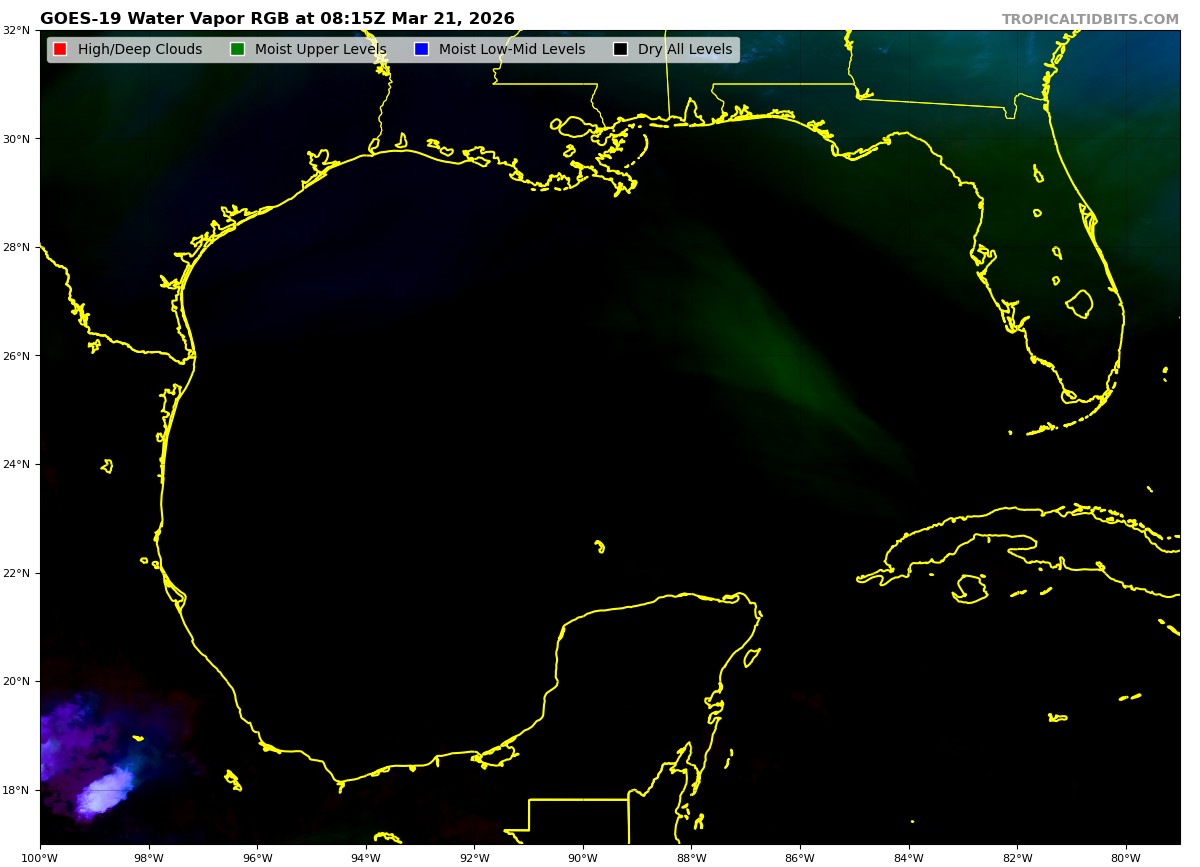Screen dimensions: 1200x867
Task: Open the TROPICALTIDBITS.COM watermark link
Action: (1090, 19)
